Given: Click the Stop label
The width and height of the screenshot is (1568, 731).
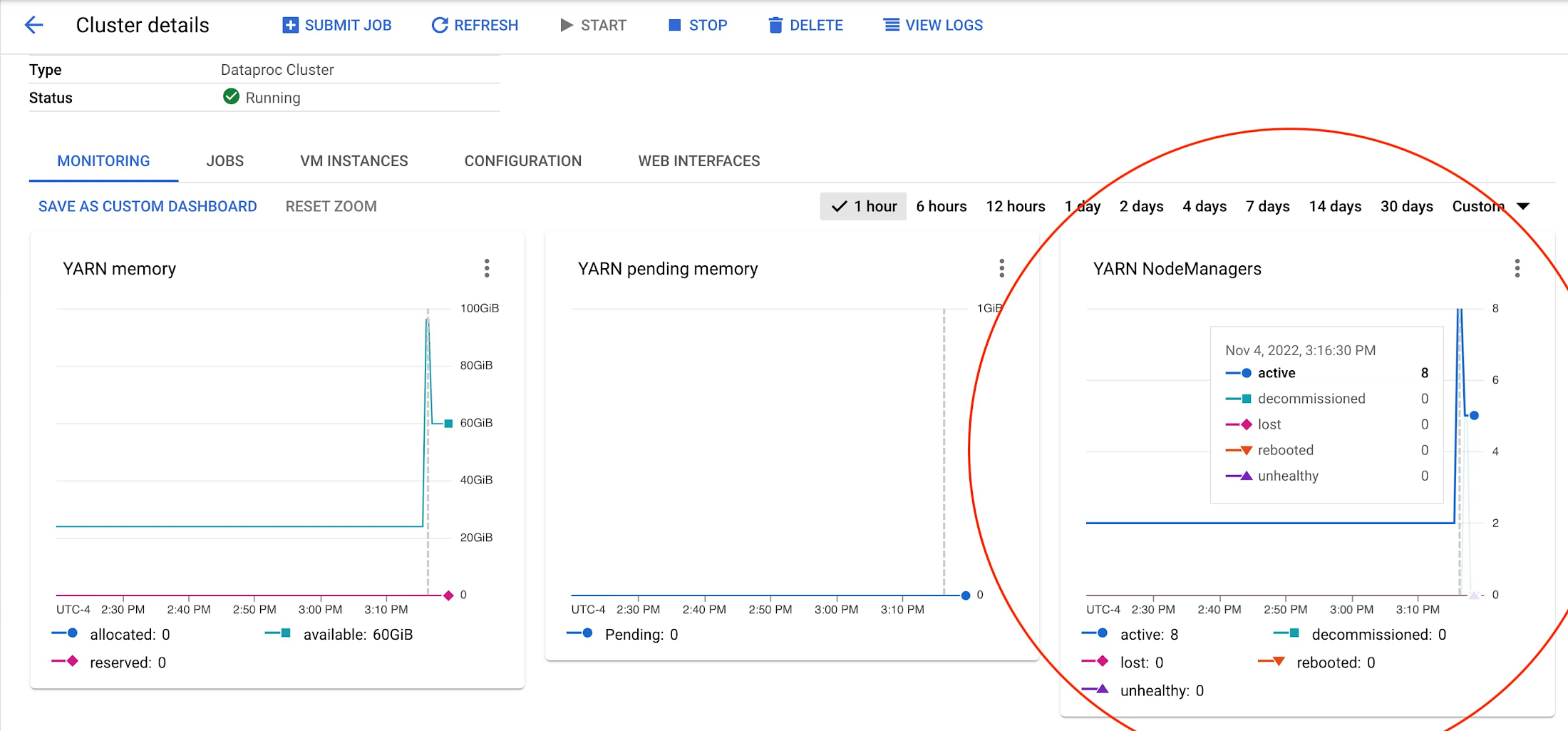Looking at the screenshot, I should click(x=708, y=25).
